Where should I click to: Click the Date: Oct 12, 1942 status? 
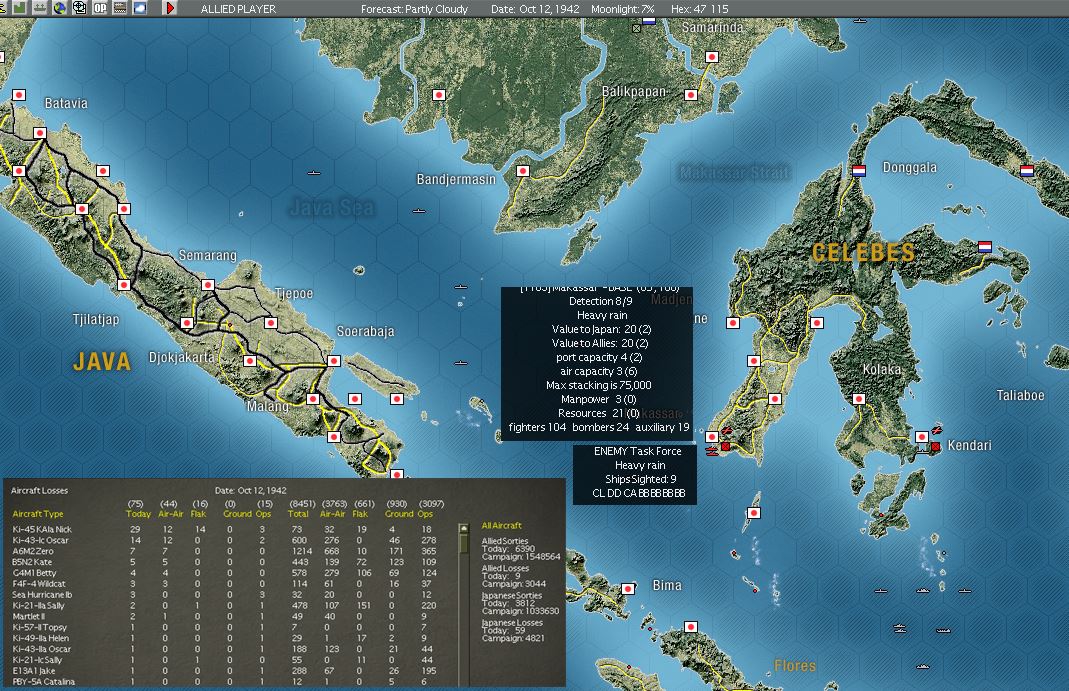click(535, 9)
